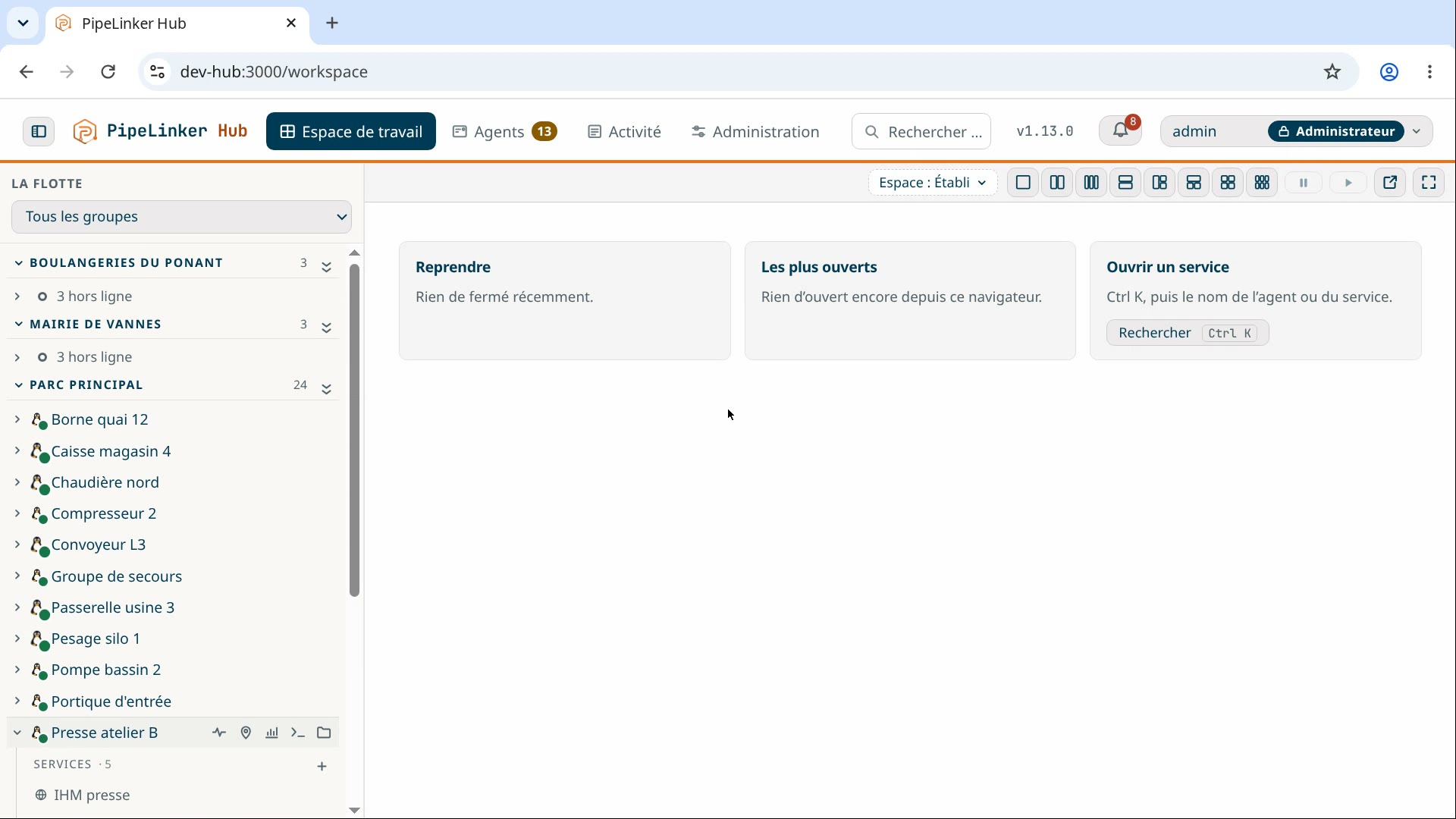The image size is (1456, 819).
Task: Enter fullscreen mode icon
Action: [x=1429, y=183]
